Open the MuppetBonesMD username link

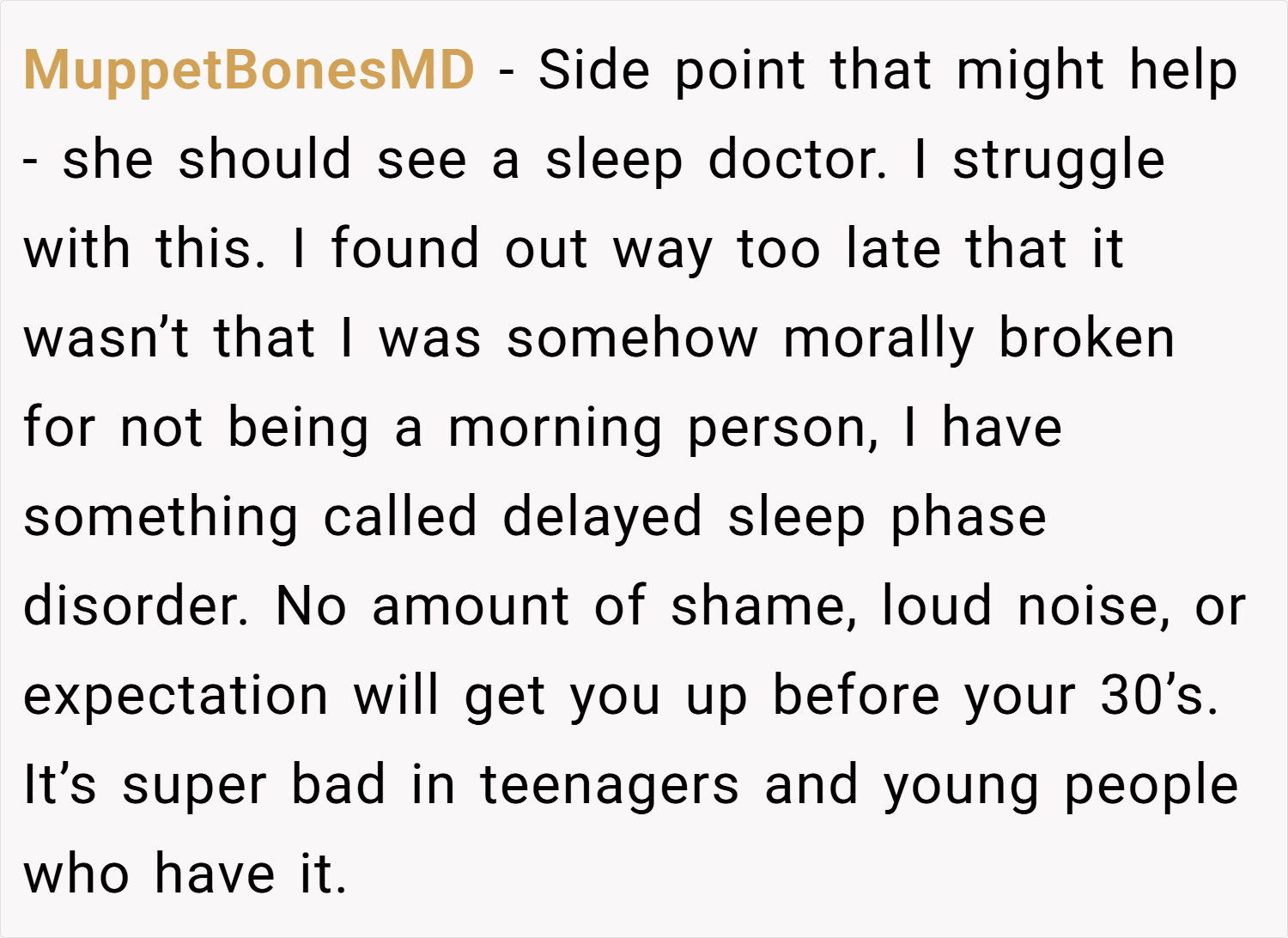click(249, 70)
